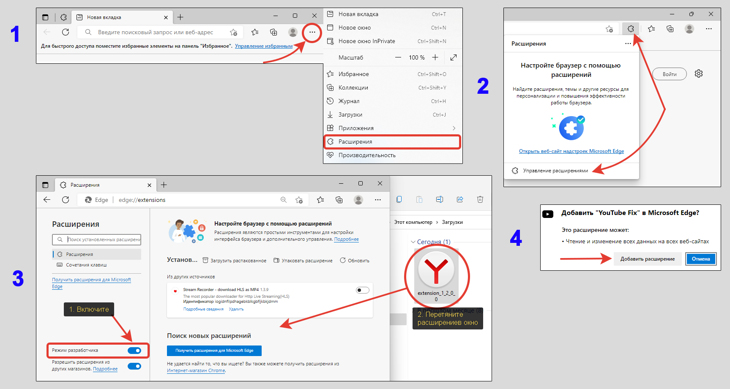
Task: Click 'Отмена' in the YouTube Fix dialog
Action: 701,259
